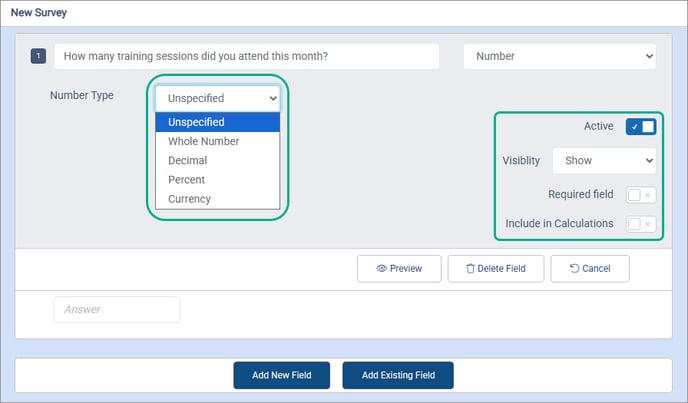Viewport: 688px width, 403px height.
Task: Turn off the Active toggle
Action: point(640,127)
